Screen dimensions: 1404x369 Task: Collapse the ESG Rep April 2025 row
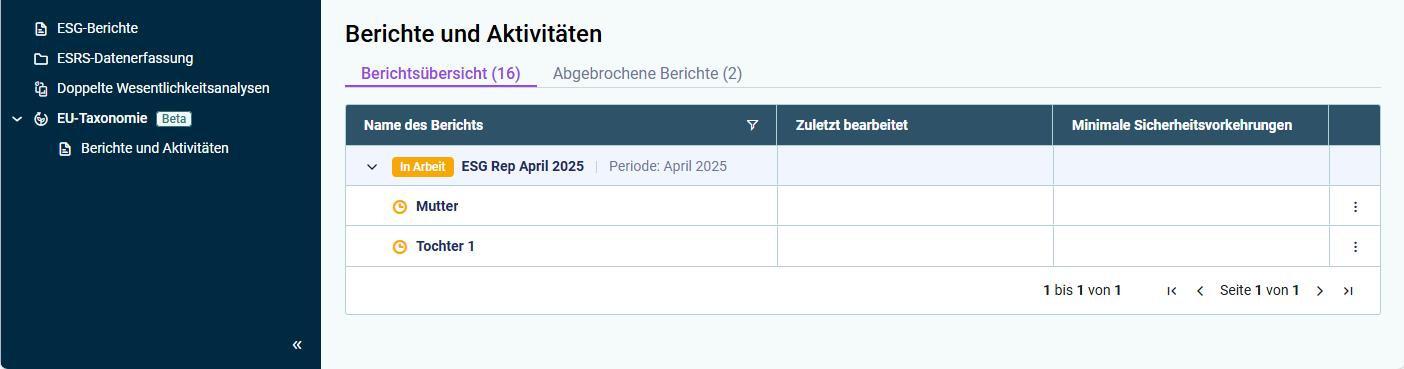[372, 167]
